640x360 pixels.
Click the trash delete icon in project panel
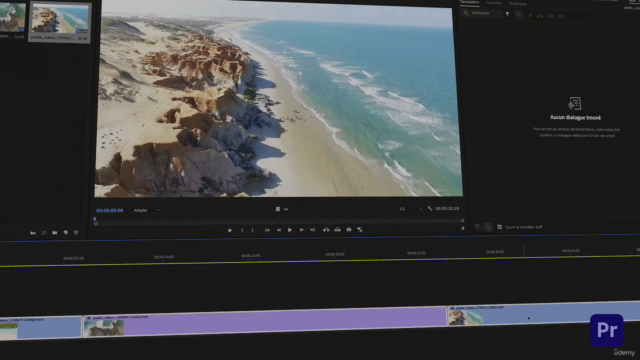(76, 232)
